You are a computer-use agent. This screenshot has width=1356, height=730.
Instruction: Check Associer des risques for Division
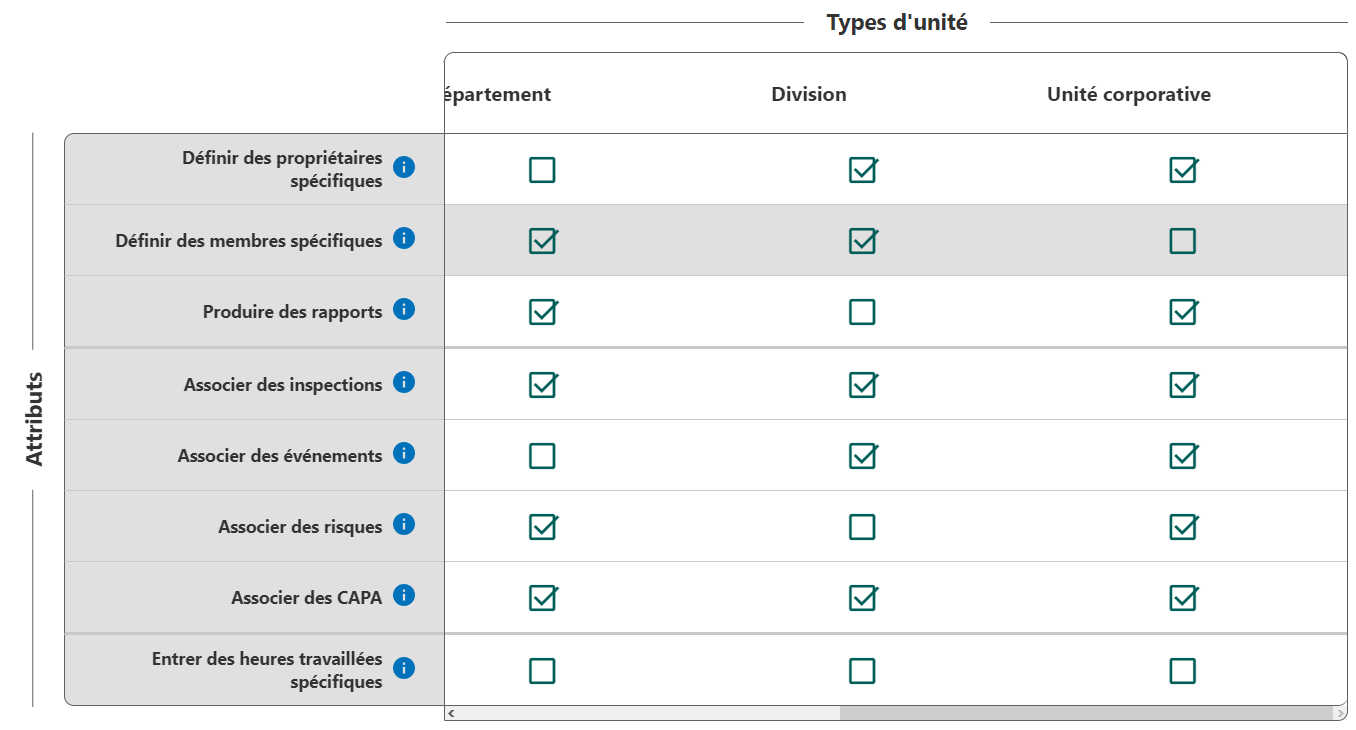click(862, 527)
